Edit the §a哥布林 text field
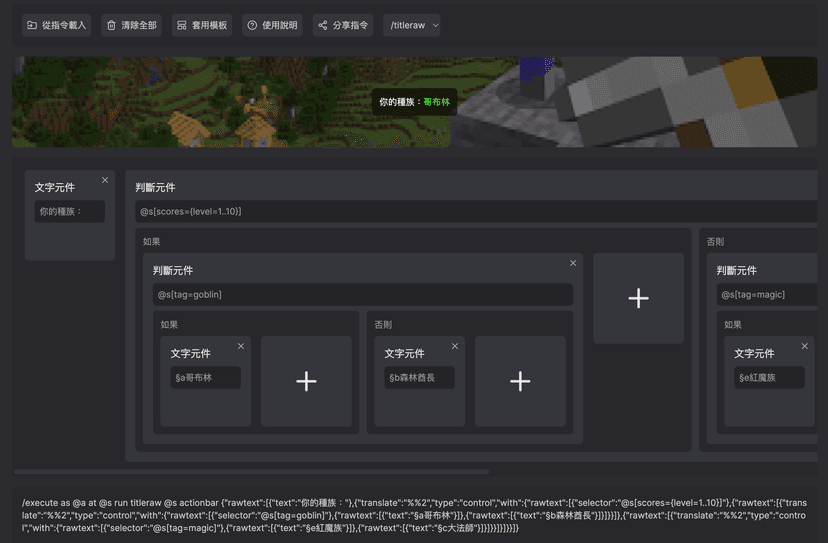 pyautogui.click(x=205, y=378)
